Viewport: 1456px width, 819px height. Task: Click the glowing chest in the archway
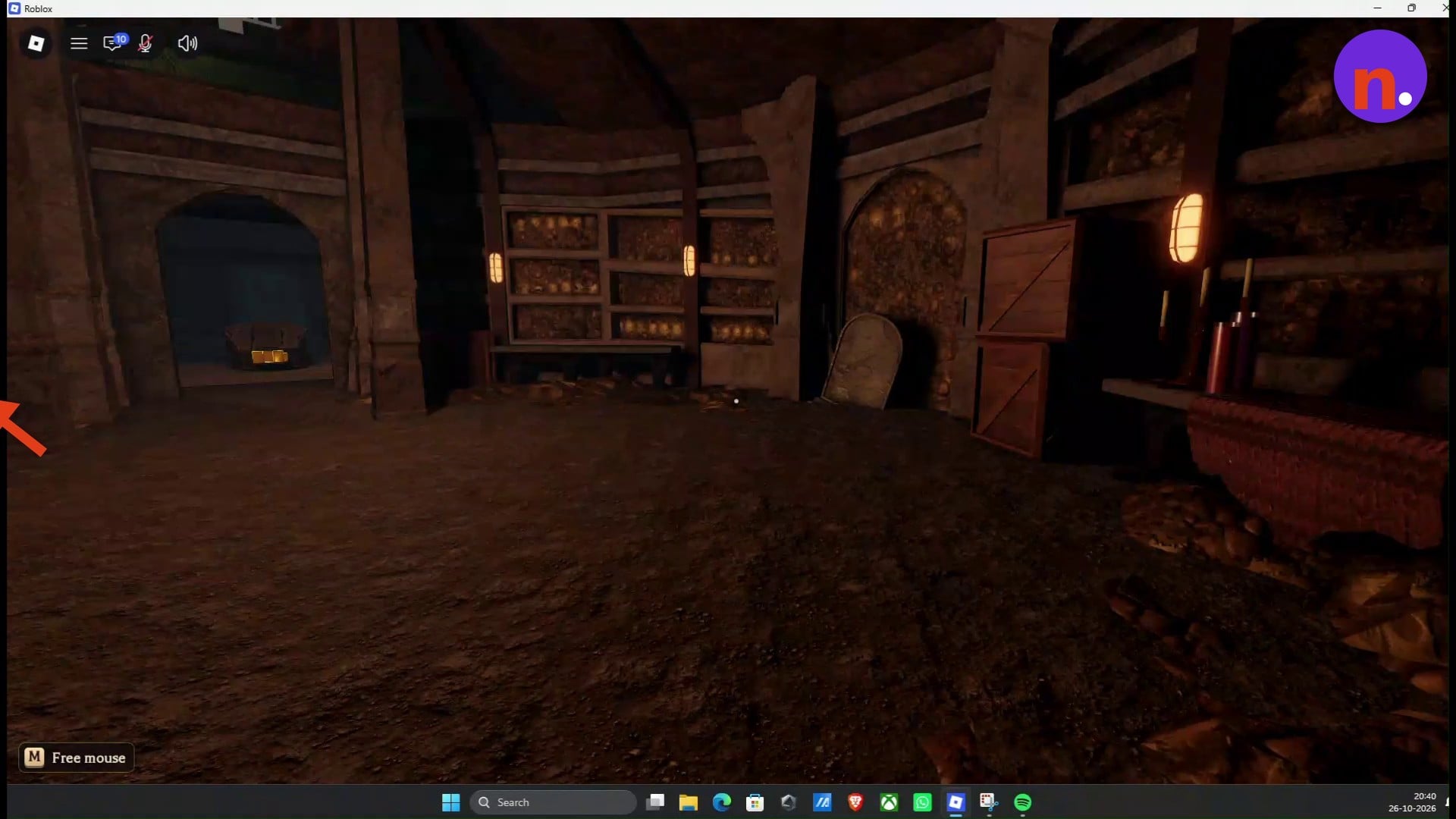click(x=266, y=346)
